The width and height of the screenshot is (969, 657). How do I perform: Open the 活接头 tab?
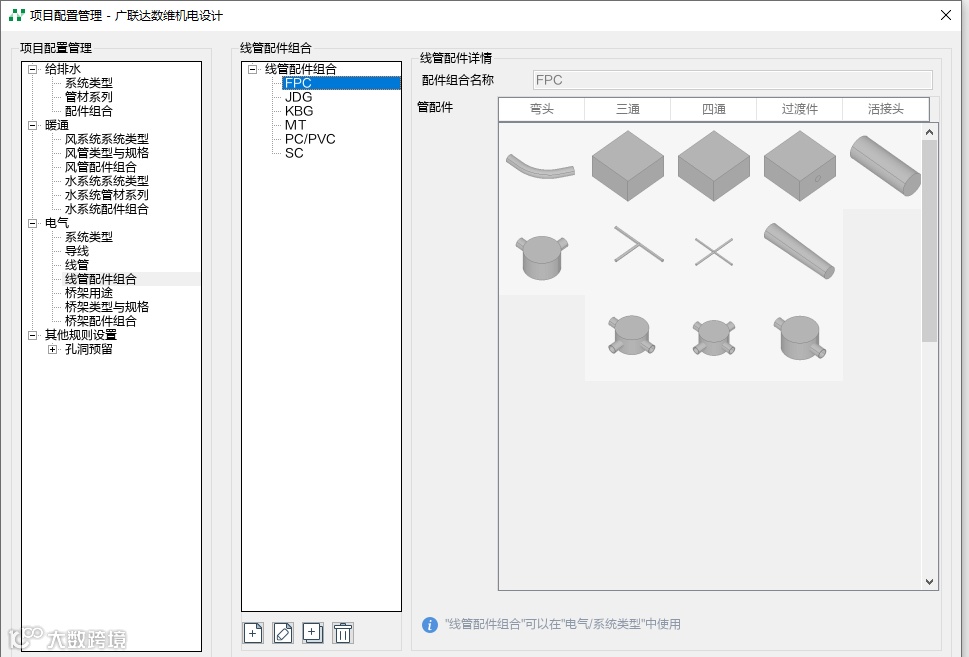[x=885, y=109]
